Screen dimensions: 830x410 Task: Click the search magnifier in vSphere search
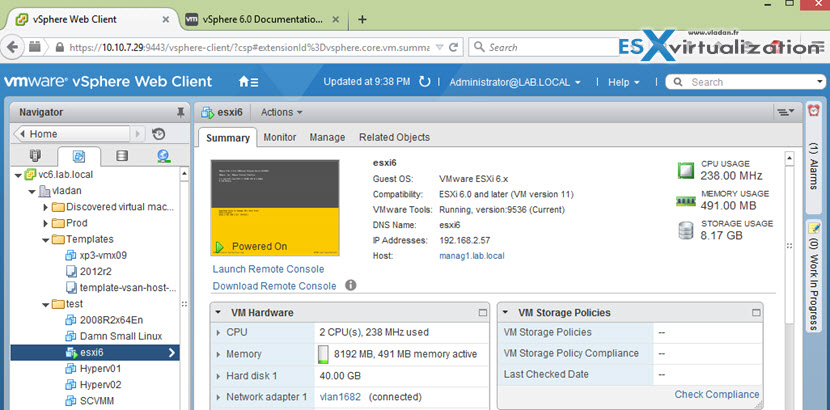[676, 82]
